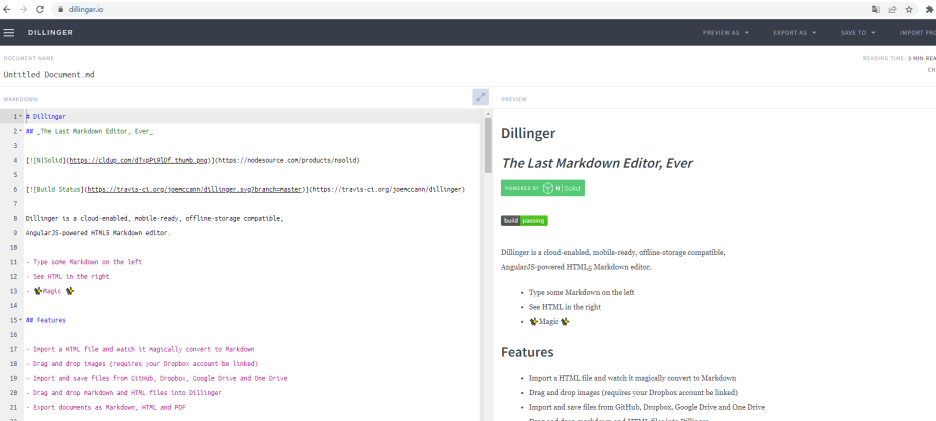This screenshot has width=936, height=421.
Task: Click the 'The Last Markdown Editor, Ever' preview heading
Action: (597, 163)
